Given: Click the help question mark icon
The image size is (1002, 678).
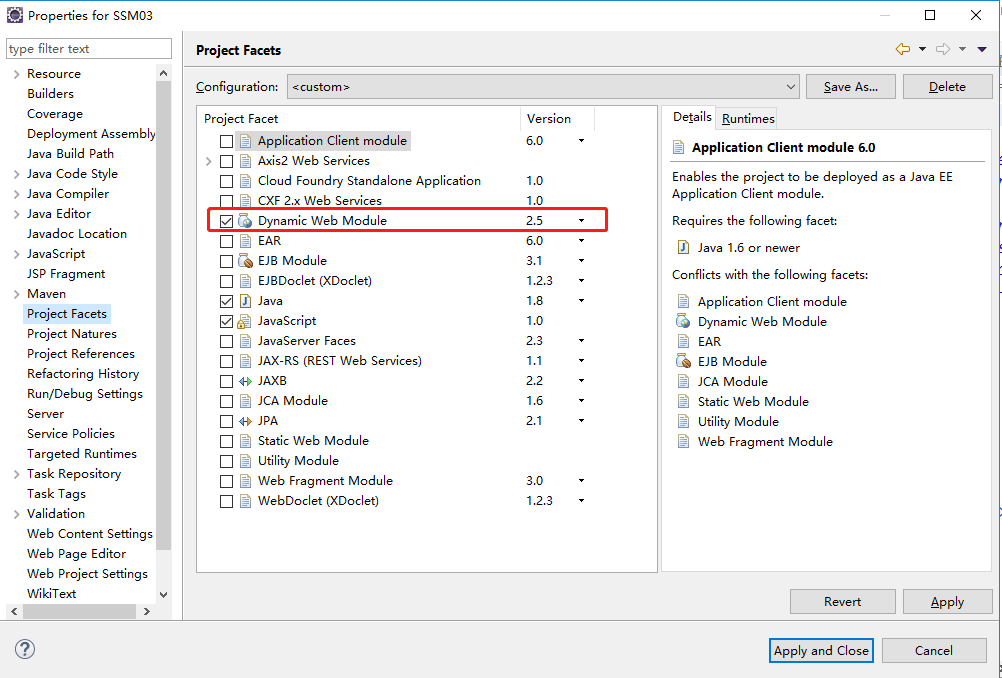Looking at the screenshot, I should tap(24, 650).
